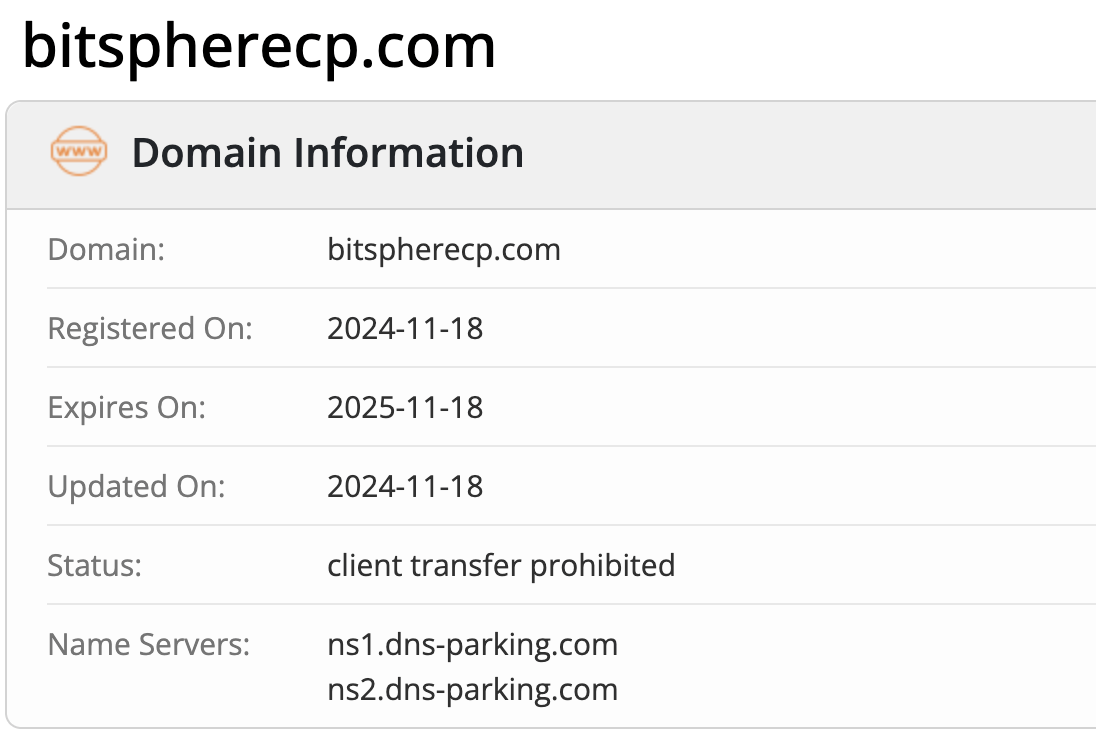The image size is (1096, 734).
Task: Click the 'Status:' field label
Action: click(x=95, y=565)
